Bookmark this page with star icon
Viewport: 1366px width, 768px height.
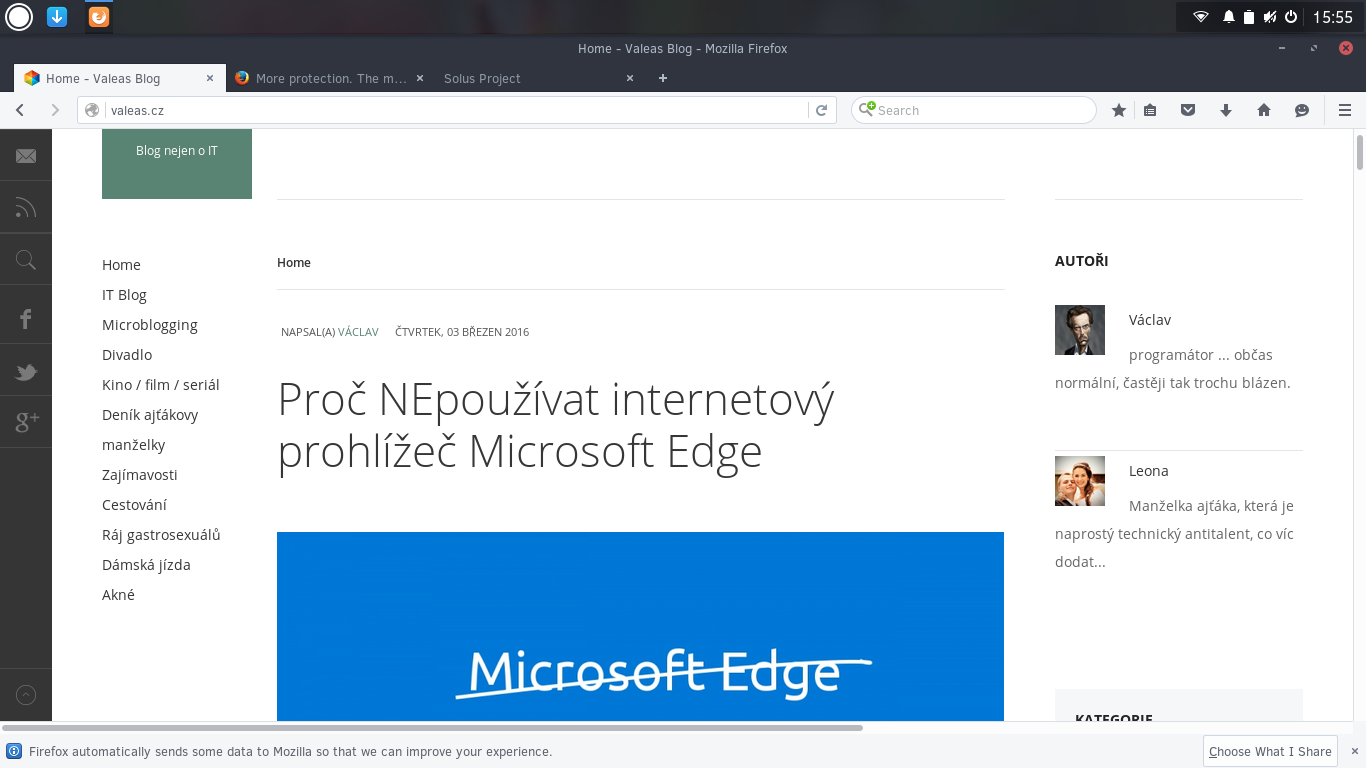point(1119,110)
